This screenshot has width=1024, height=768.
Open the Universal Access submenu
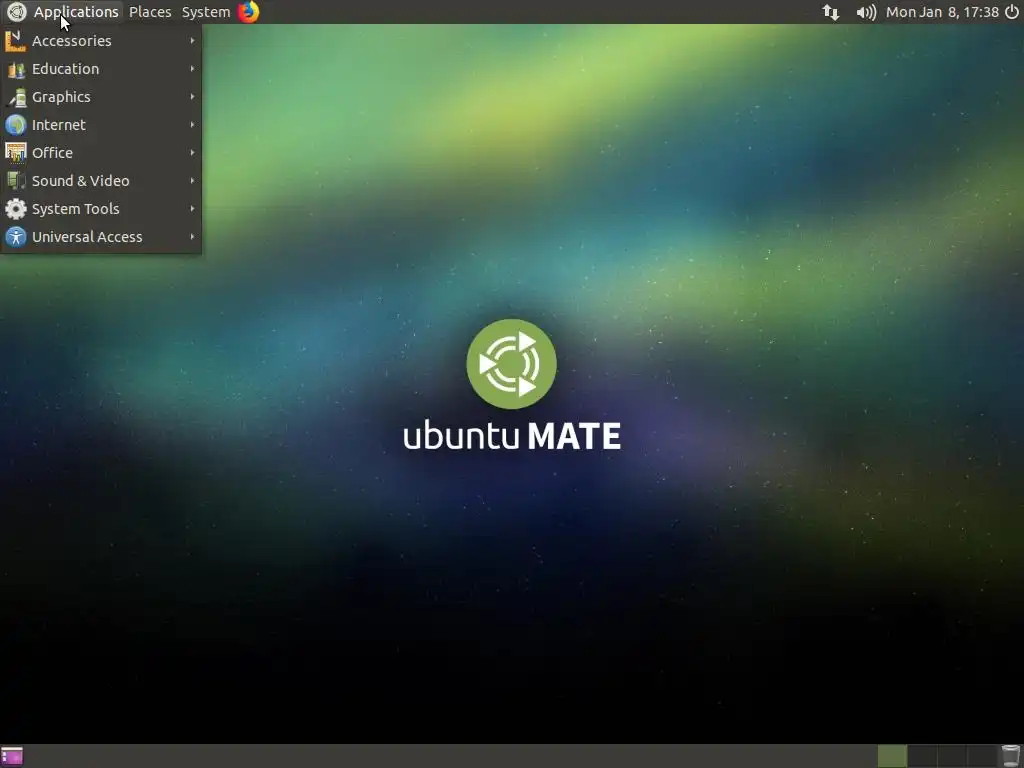click(x=101, y=237)
